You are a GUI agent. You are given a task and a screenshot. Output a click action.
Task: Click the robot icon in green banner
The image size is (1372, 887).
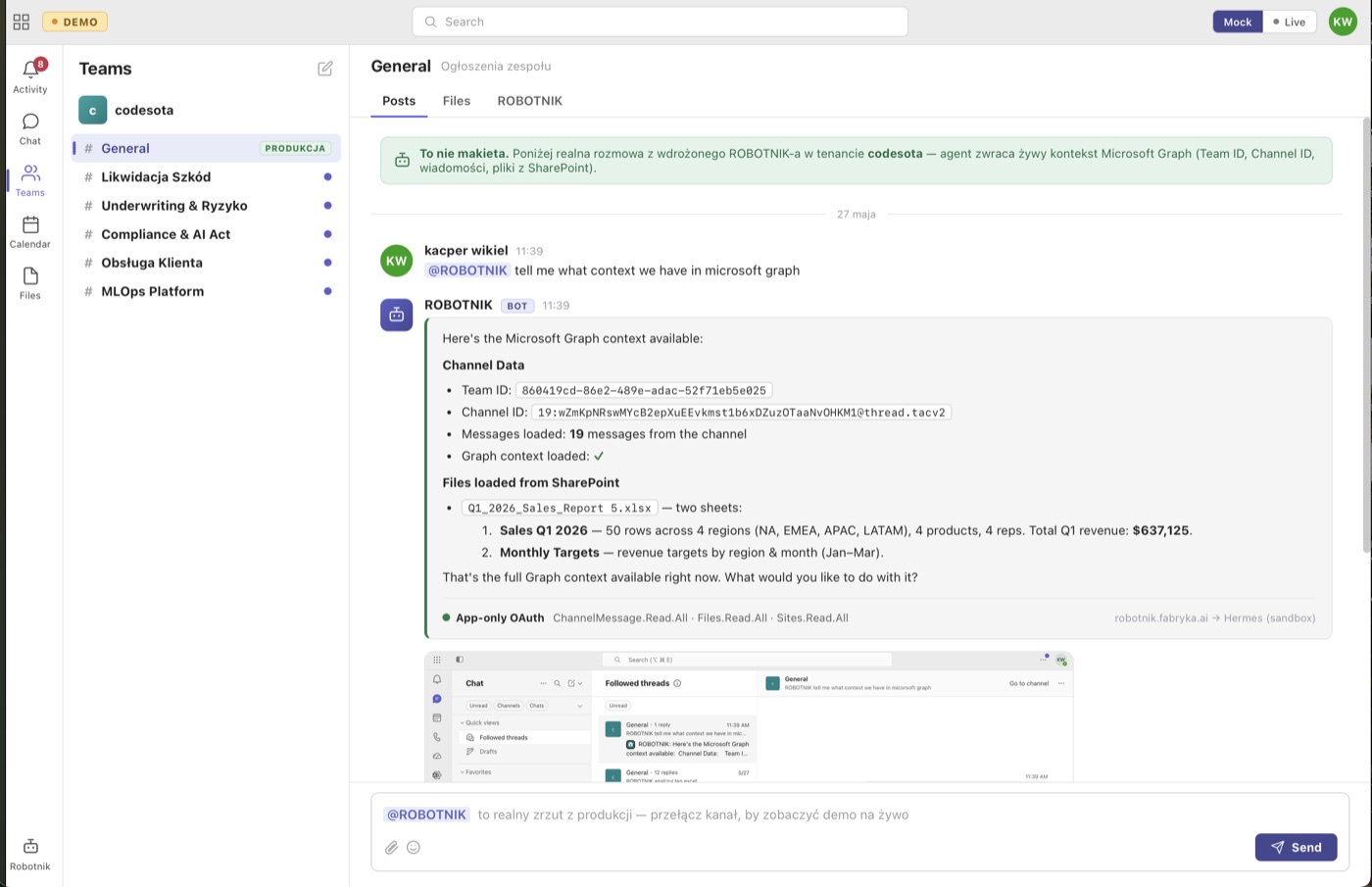click(402, 161)
